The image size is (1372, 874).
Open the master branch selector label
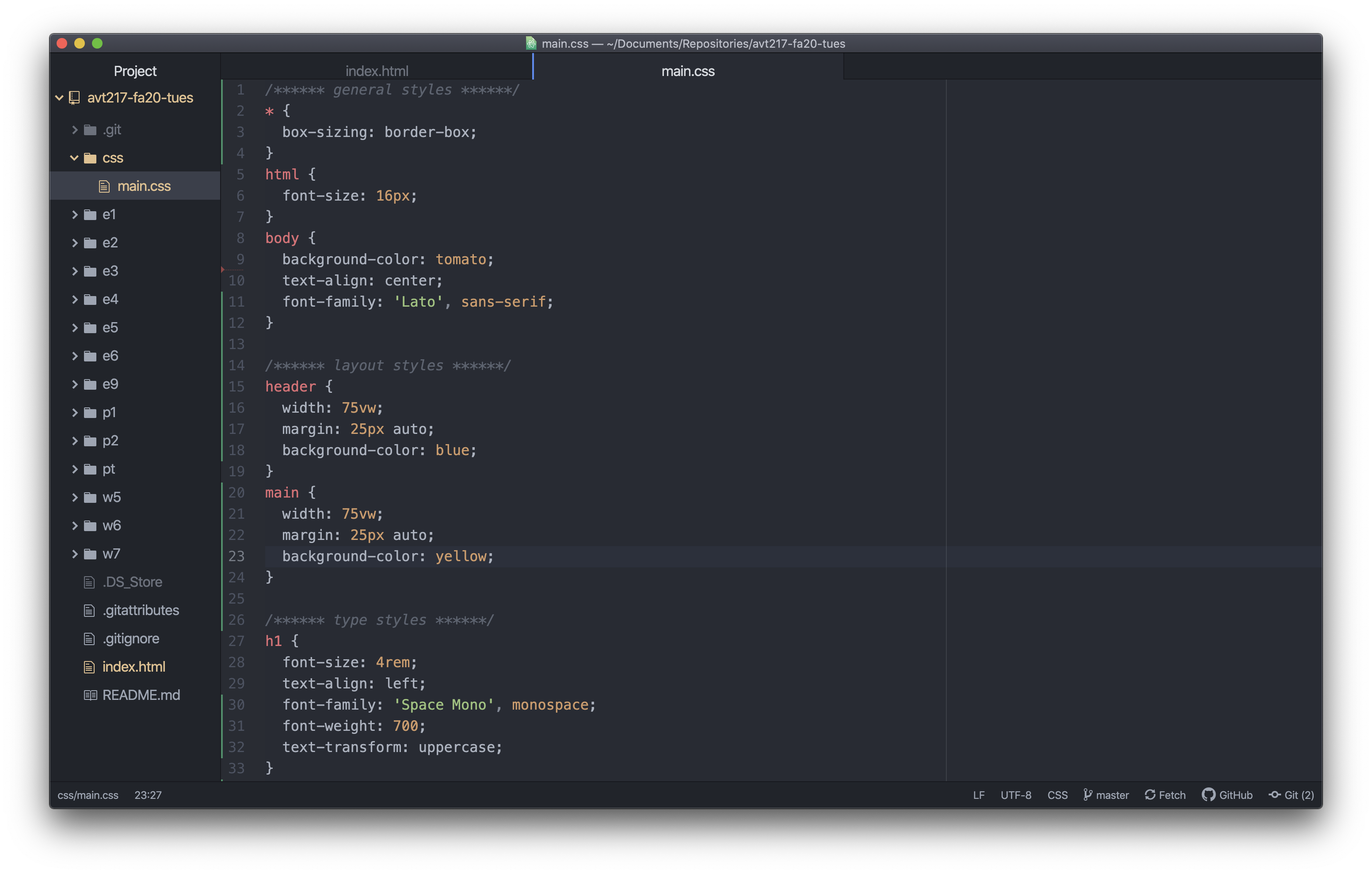pyautogui.click(x=1112, y=795)
